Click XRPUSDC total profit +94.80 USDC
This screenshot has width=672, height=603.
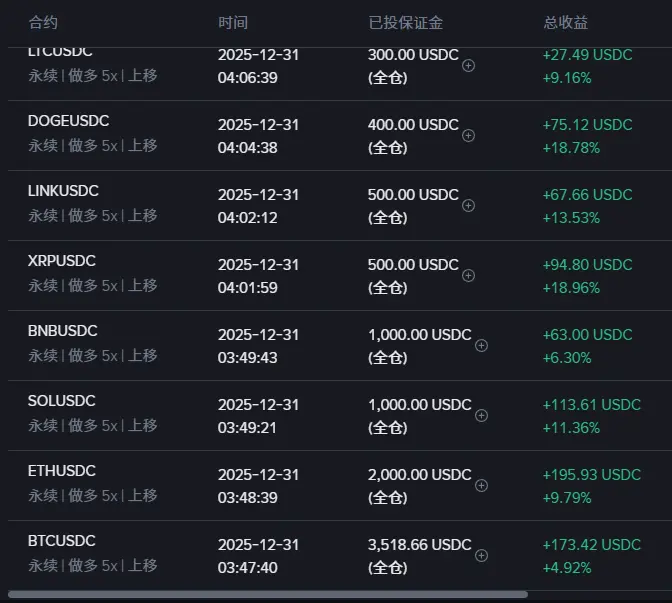587,265
